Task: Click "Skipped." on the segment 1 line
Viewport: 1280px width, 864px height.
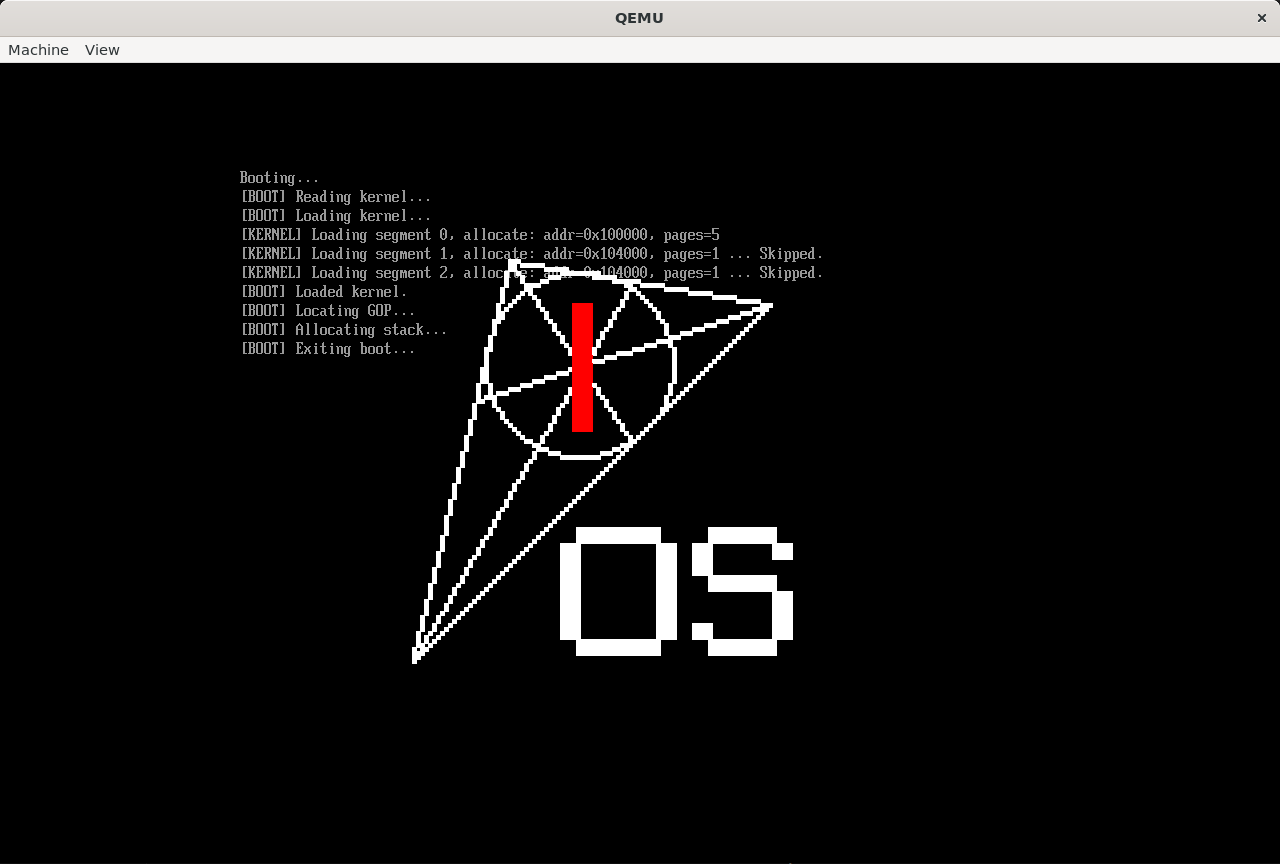Action: pos(790,254)
